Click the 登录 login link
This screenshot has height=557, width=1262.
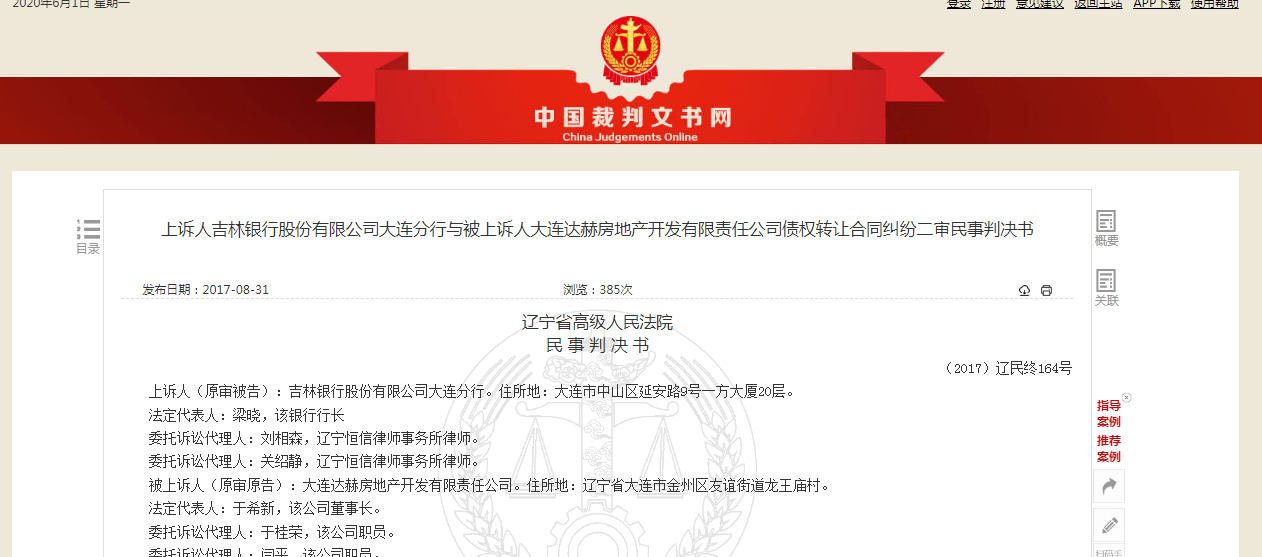(x=959, y=4)
